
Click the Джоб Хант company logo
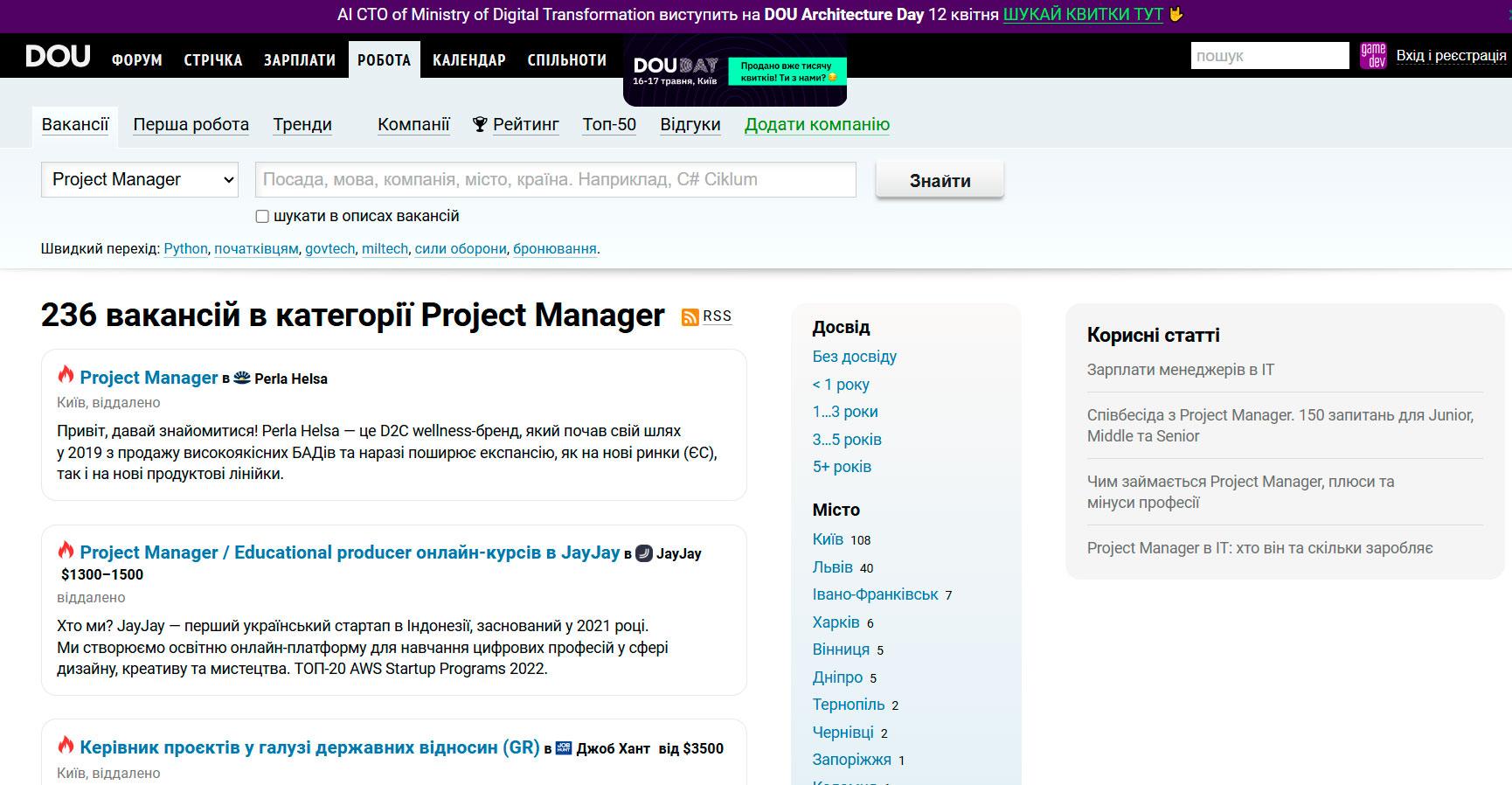[x=564, y=748]
